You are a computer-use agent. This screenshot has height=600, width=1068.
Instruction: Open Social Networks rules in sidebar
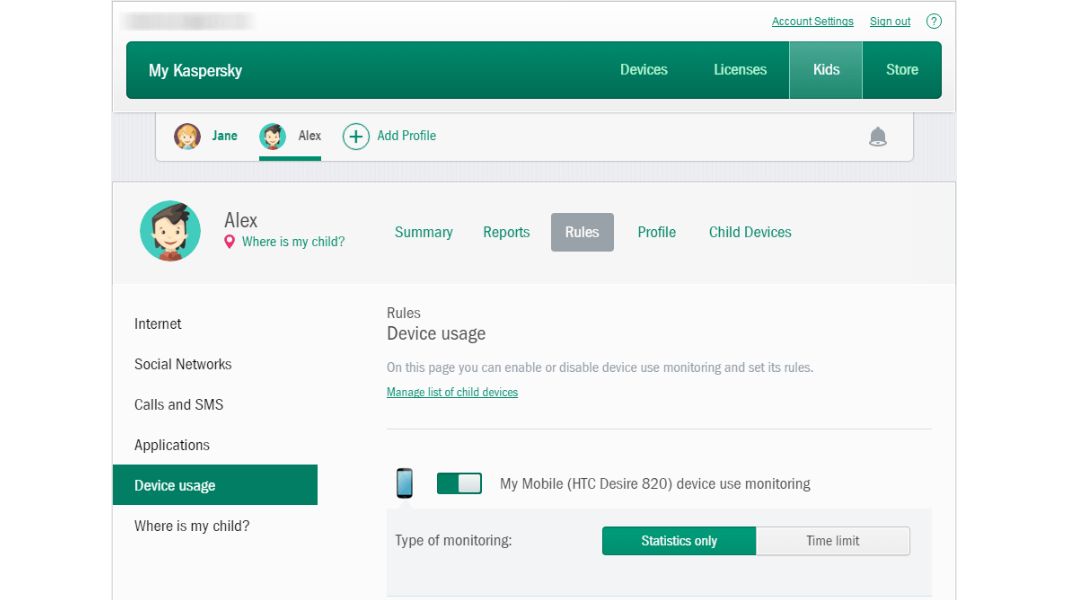pyautogui.click(x=183, y=364)
